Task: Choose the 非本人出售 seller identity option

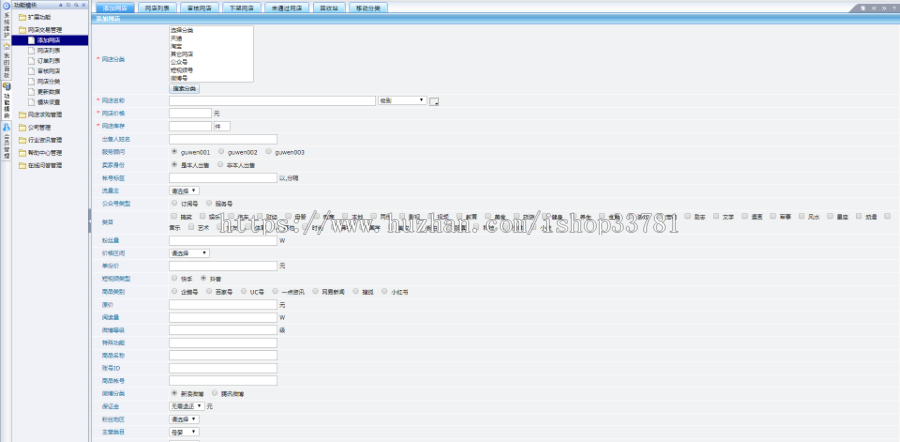Action: point(221,165)
